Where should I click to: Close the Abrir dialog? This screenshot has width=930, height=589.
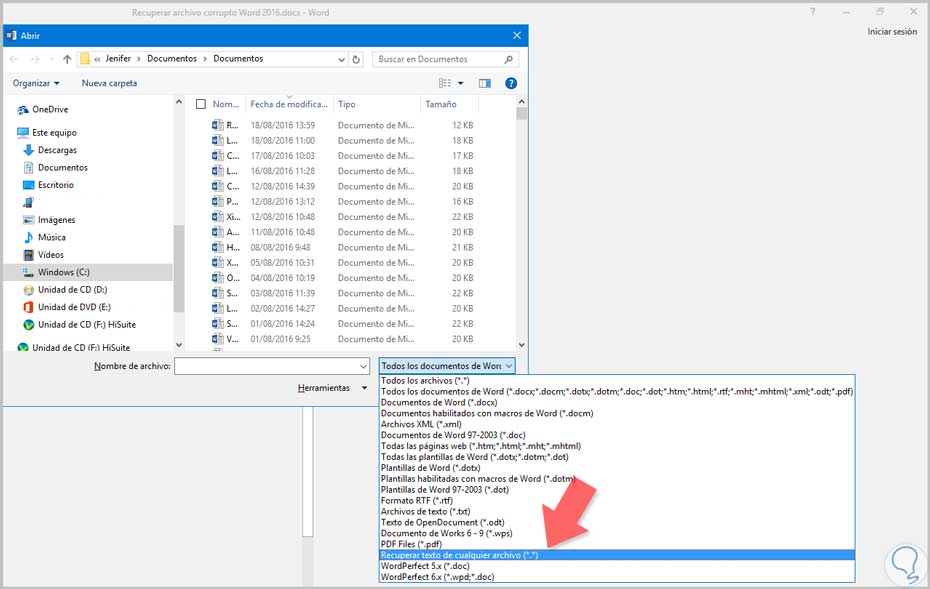[x=517, y=36]
